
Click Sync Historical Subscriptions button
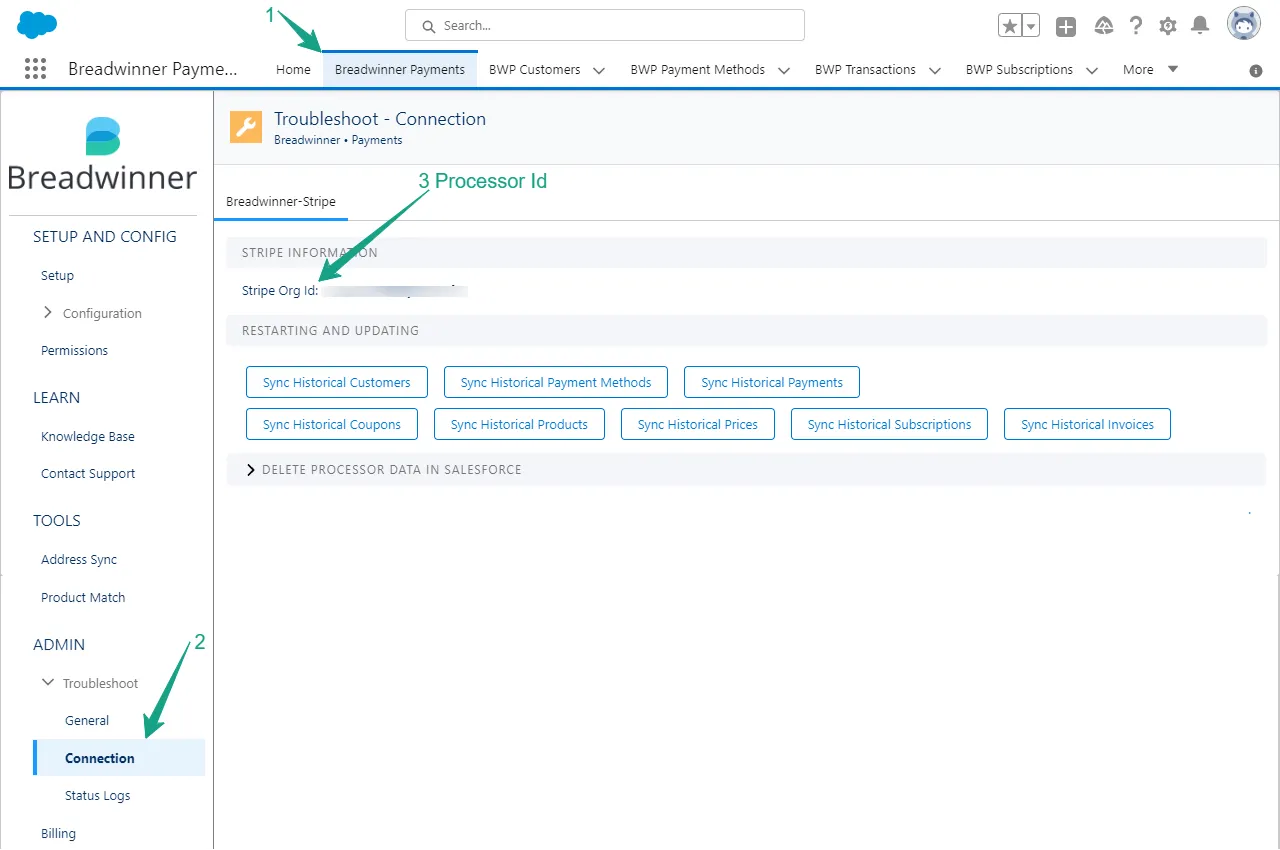(889, 424)
